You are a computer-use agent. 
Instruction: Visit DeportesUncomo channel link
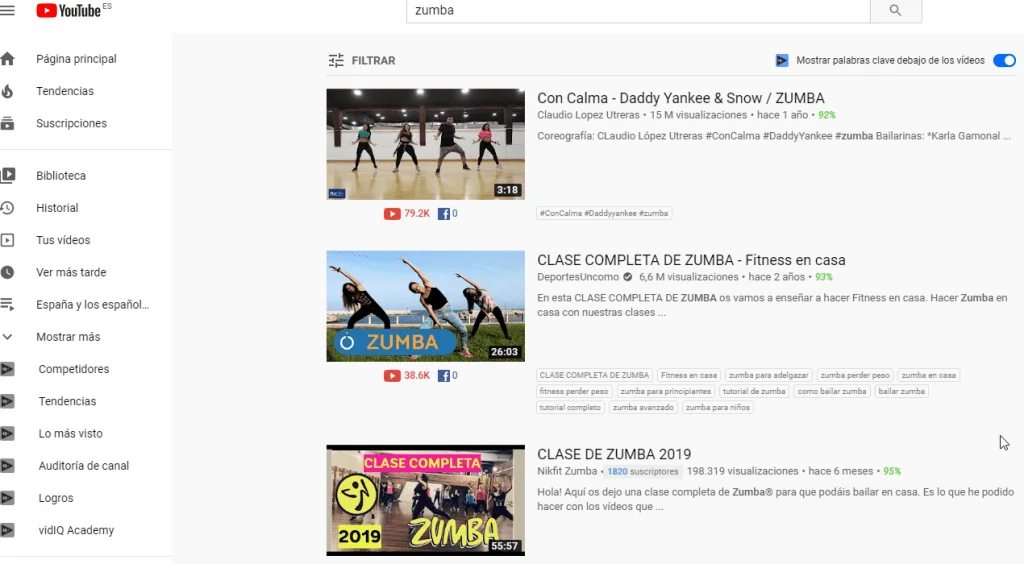(578, 277)
